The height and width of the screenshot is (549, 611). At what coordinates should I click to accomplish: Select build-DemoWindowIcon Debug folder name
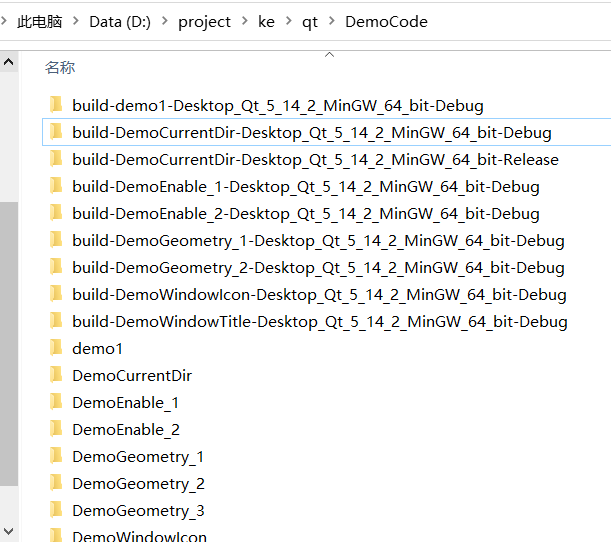coord(319,295)
